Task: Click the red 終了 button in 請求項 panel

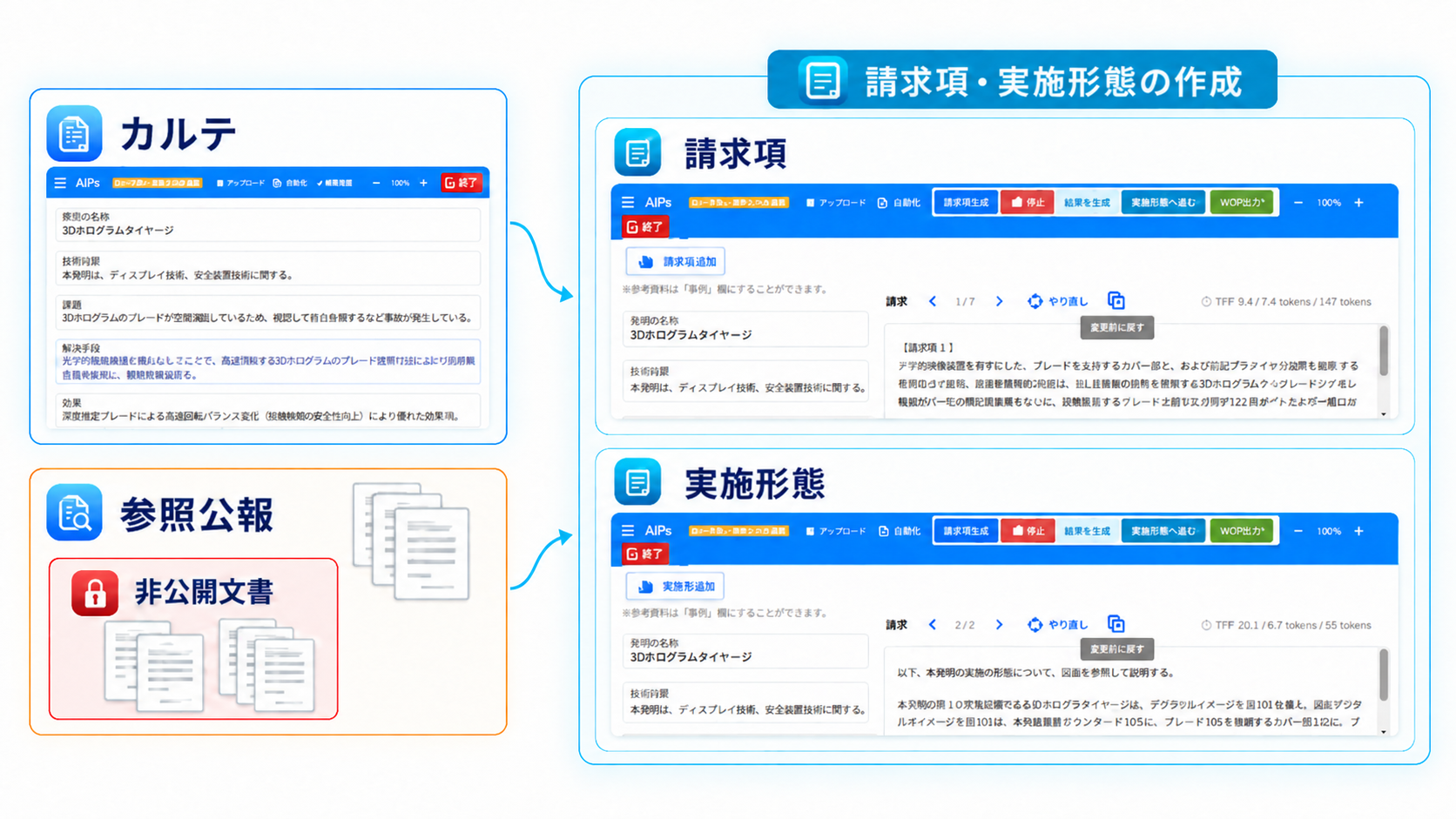Action: 645,226
